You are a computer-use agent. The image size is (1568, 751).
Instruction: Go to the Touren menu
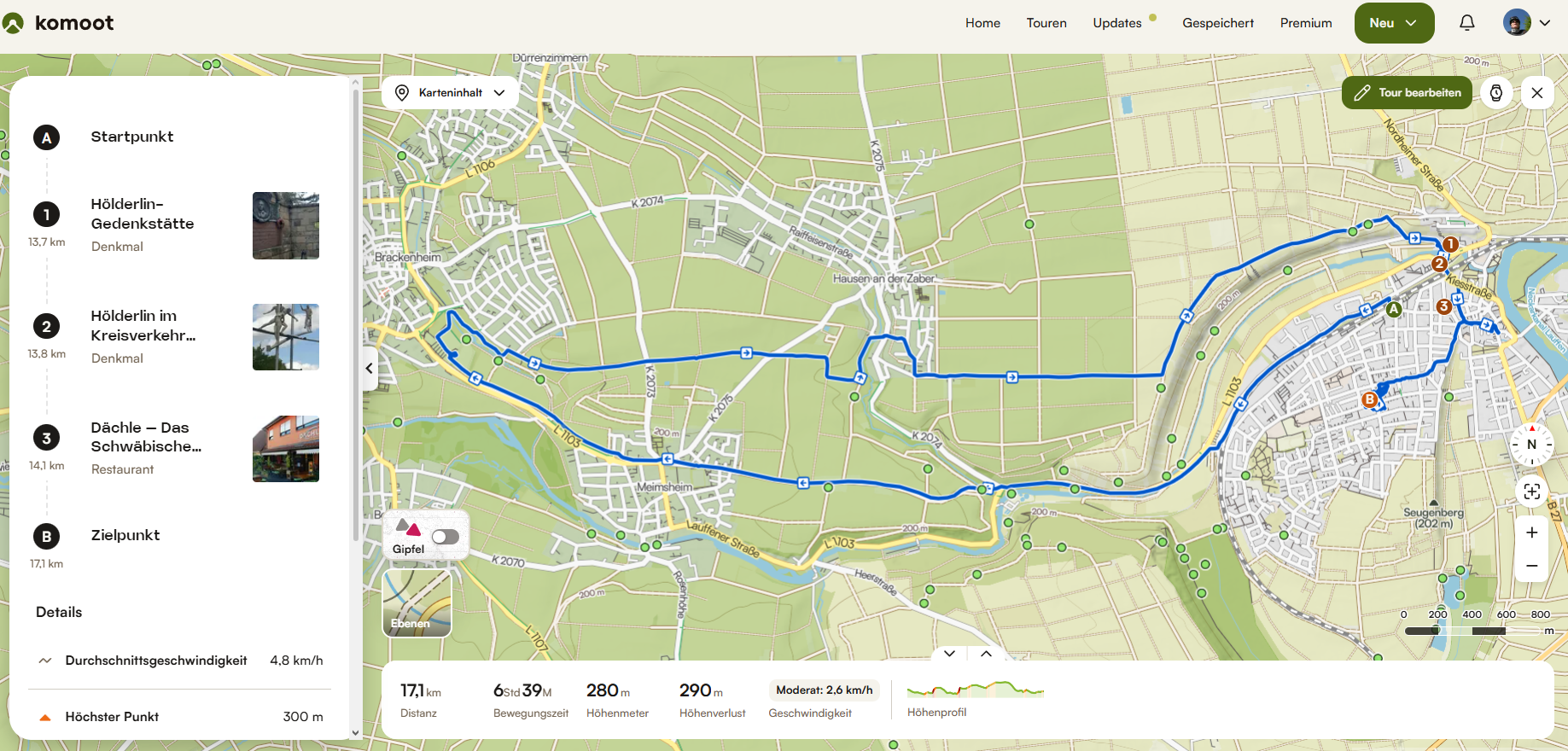pos(1046,23)
